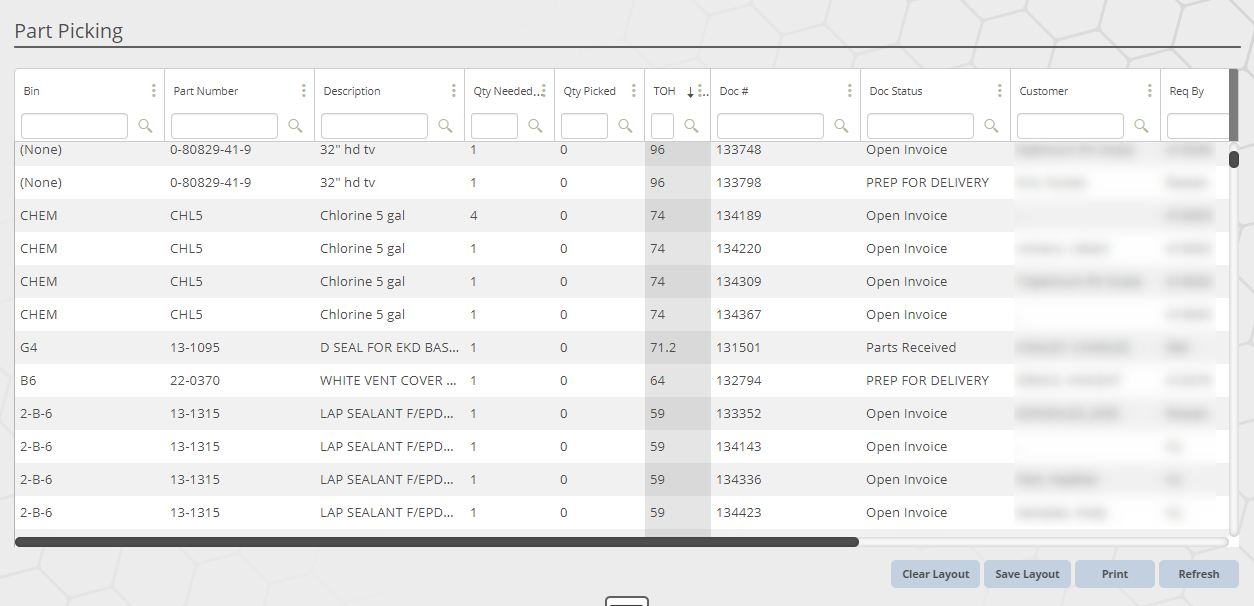Focus the Qty Needed filter text box
Viewport: 1254px width, 606px height.
[495, 126]
